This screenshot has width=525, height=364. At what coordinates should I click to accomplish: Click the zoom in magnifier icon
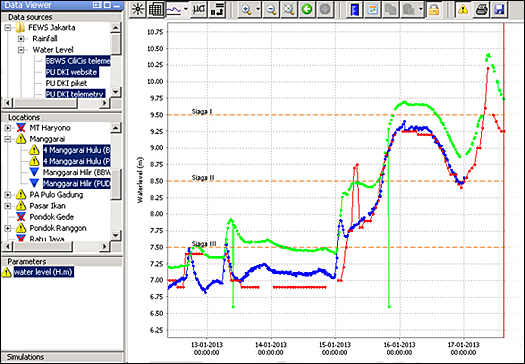(247, 9)
